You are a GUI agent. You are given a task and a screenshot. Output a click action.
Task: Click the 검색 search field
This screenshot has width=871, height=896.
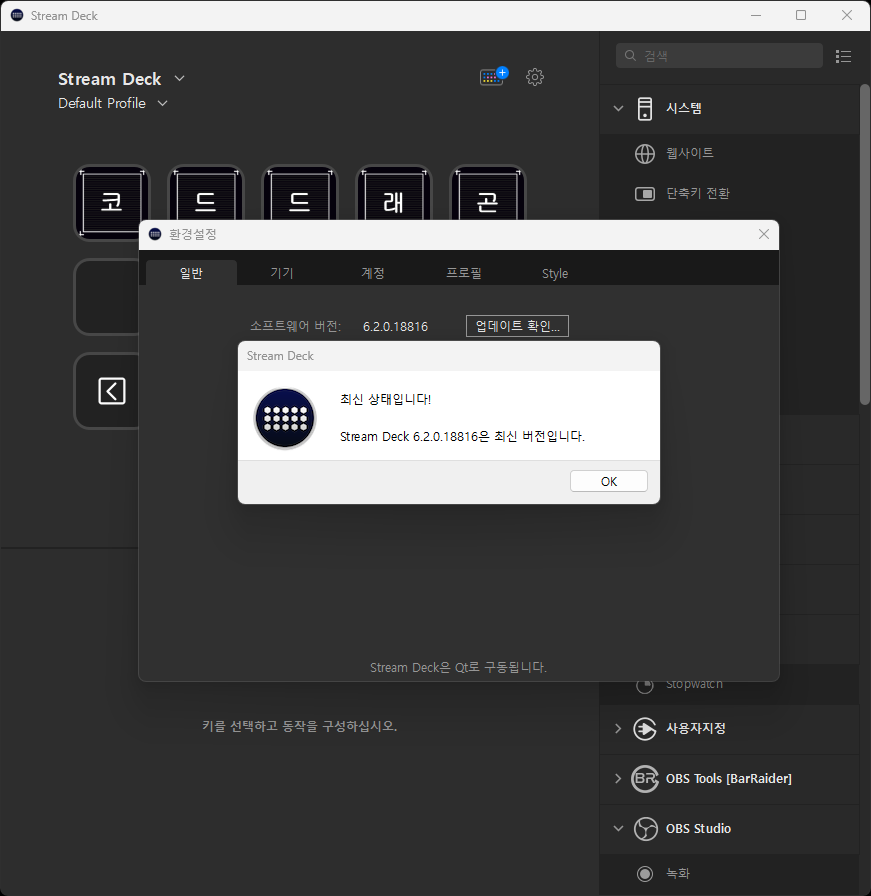coord(719,55)
